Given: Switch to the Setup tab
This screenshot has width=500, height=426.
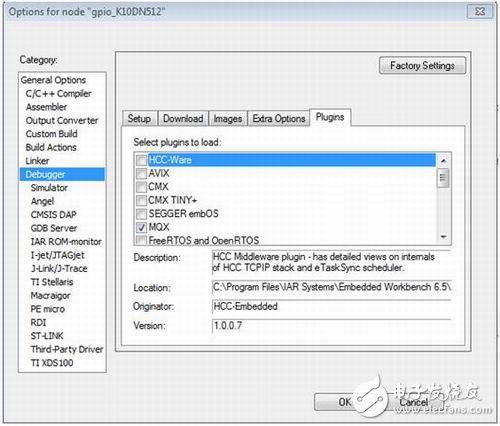Looking at the screenshot, I should click(x=139, y=119).
